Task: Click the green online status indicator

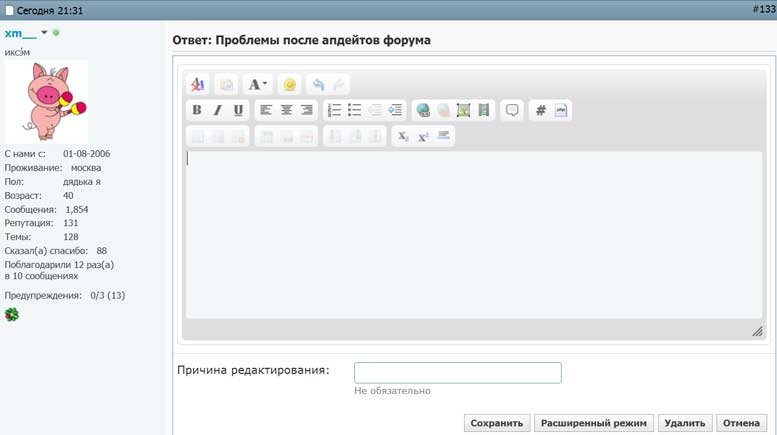Action: point(56,33)
